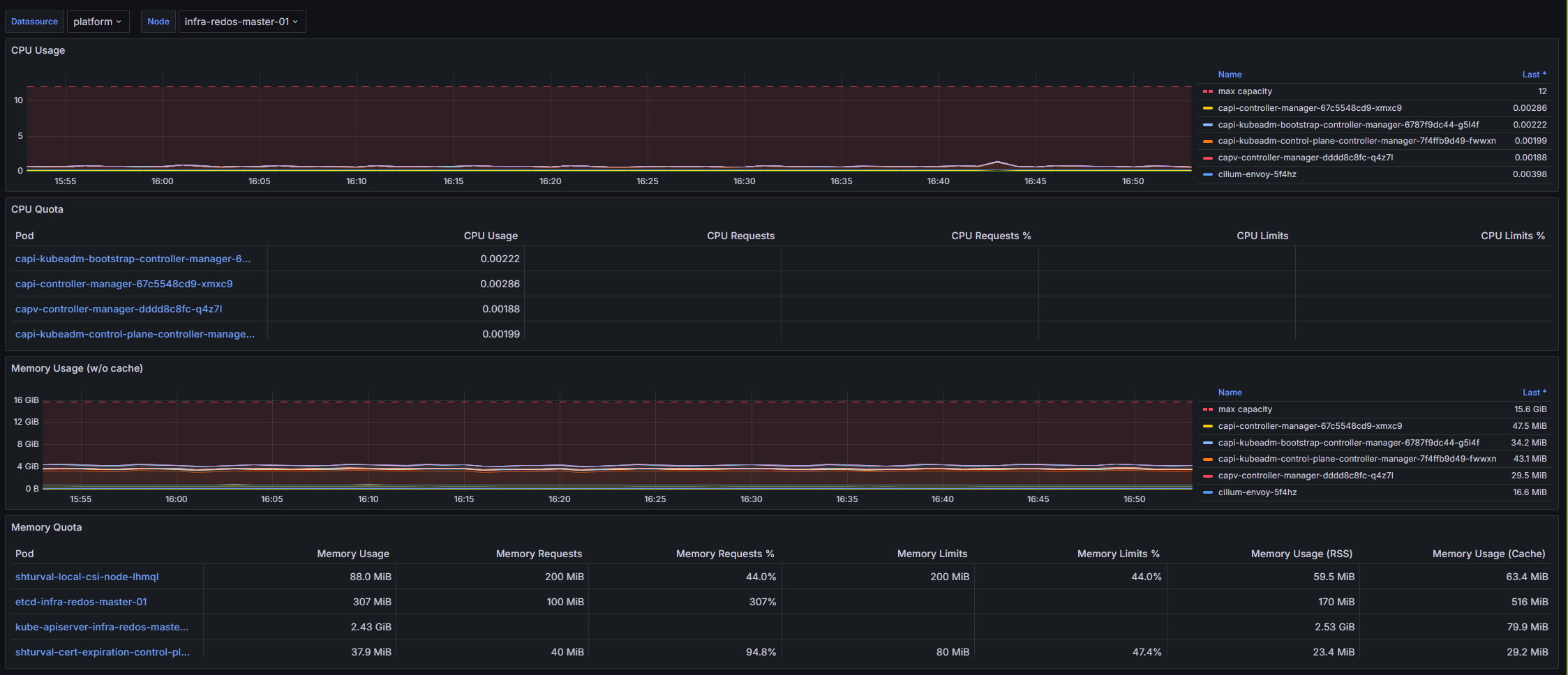Open the kube-apiserver-infra-redos pod link
Viewport: 1568px width, 675px height.
102,627
